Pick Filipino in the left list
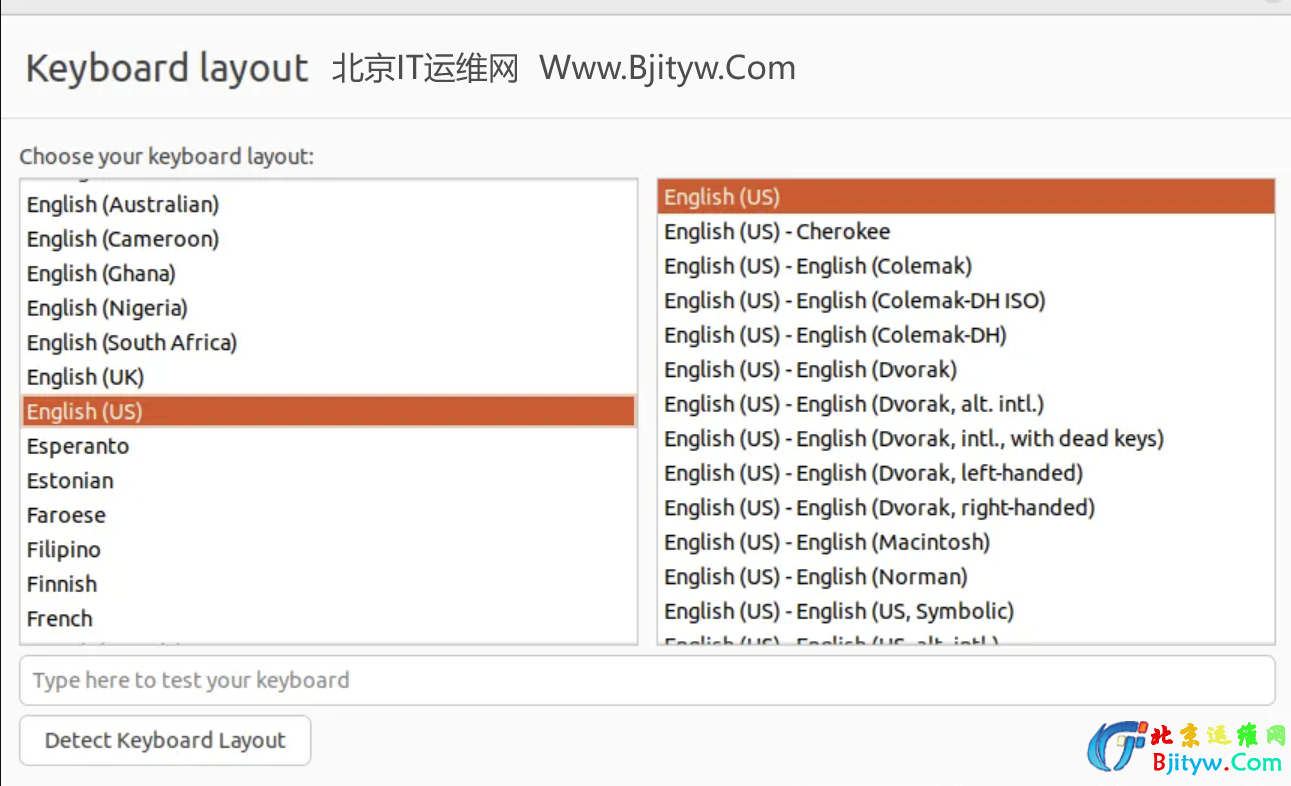Viewport: 1291px width, 786px height. click(64, 550)
